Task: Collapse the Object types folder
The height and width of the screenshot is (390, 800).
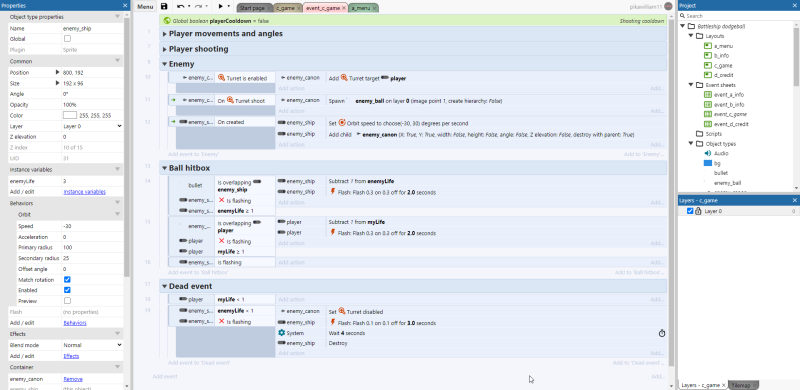Action: click(691, 144)
